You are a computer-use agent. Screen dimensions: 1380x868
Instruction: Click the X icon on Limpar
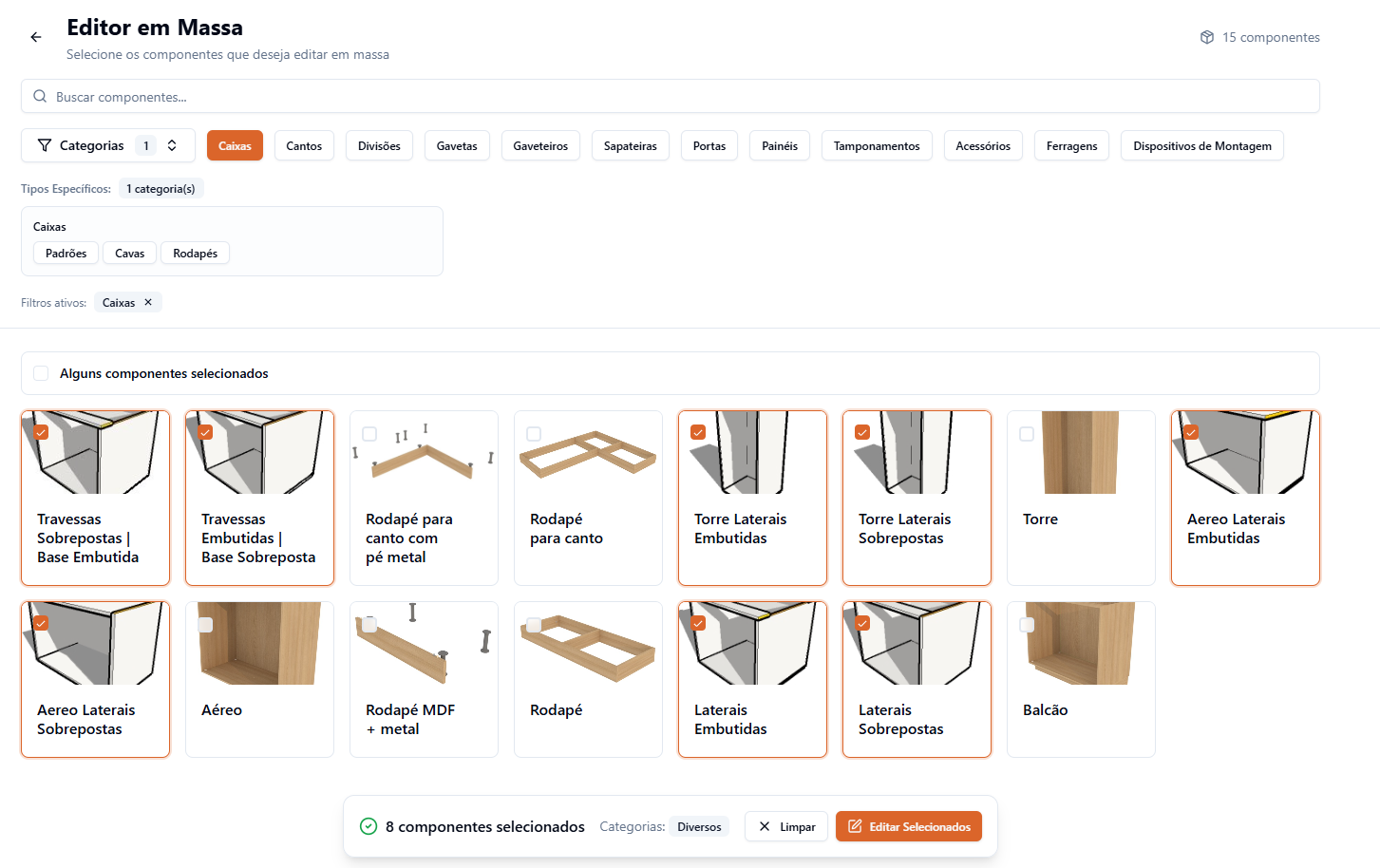765,826
